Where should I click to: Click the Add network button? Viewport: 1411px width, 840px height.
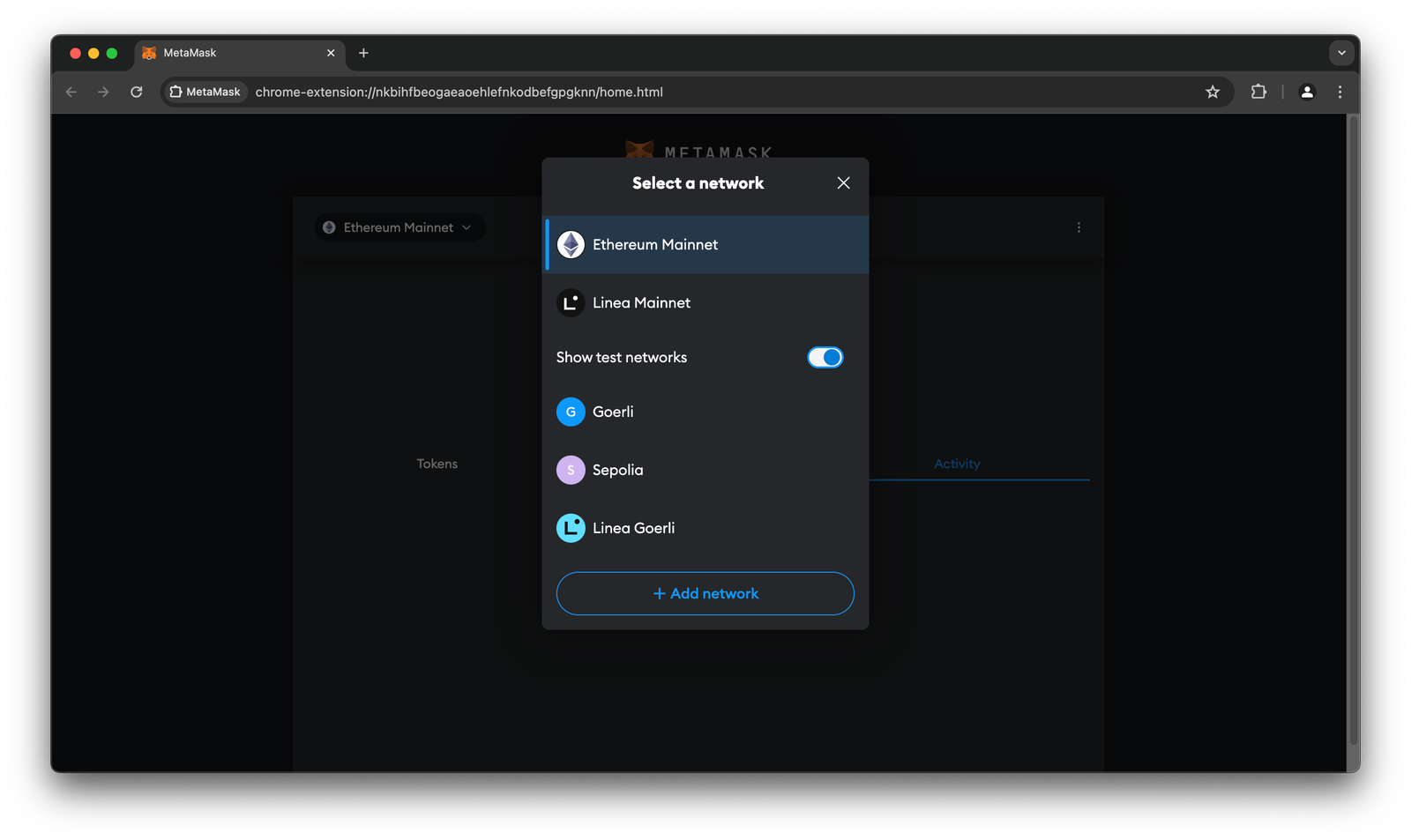705,593
